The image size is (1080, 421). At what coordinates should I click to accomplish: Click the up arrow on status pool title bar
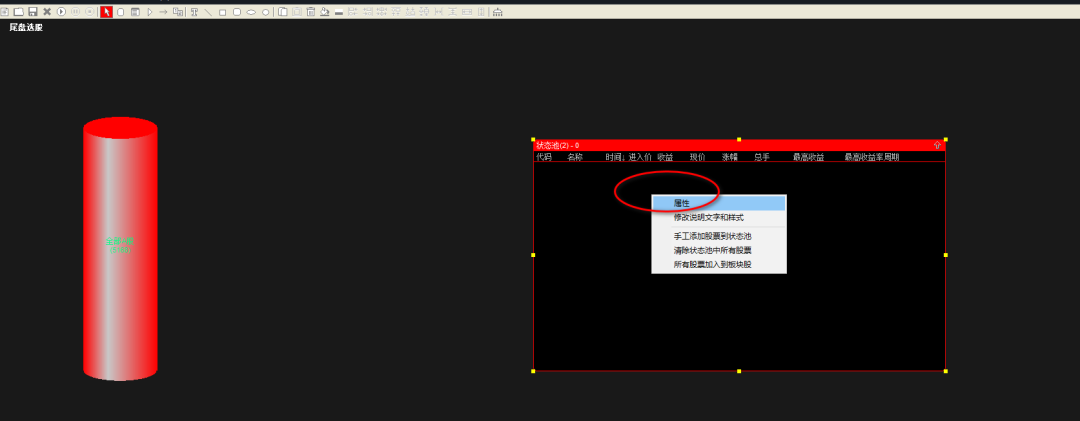click(937, 145)
